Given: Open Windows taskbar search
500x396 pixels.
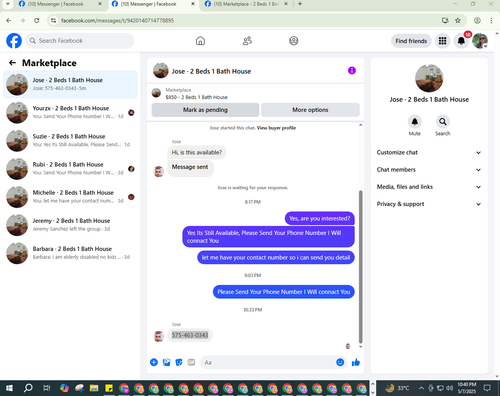Looking at the screenshot, I should [28, 388].
